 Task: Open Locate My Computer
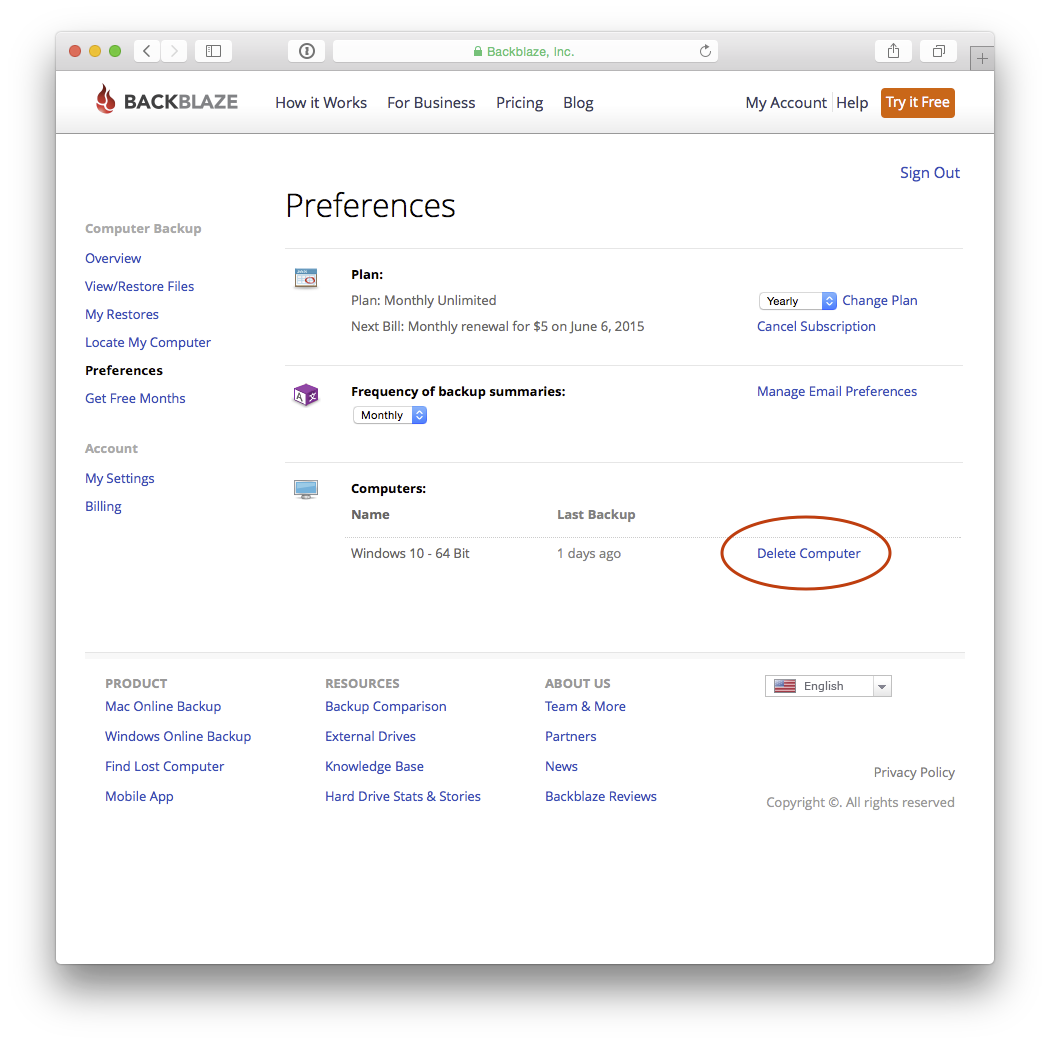pyautogui.click(x=148, y=343)
